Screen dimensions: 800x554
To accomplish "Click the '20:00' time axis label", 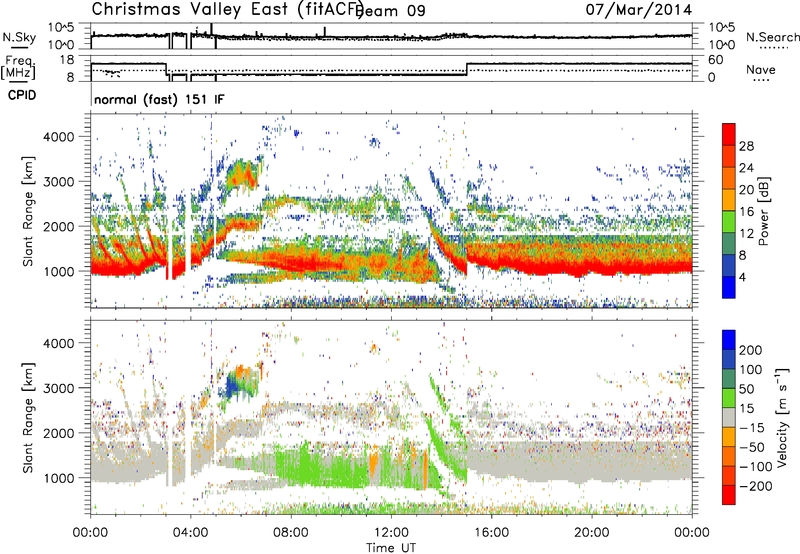I will 592,533.
